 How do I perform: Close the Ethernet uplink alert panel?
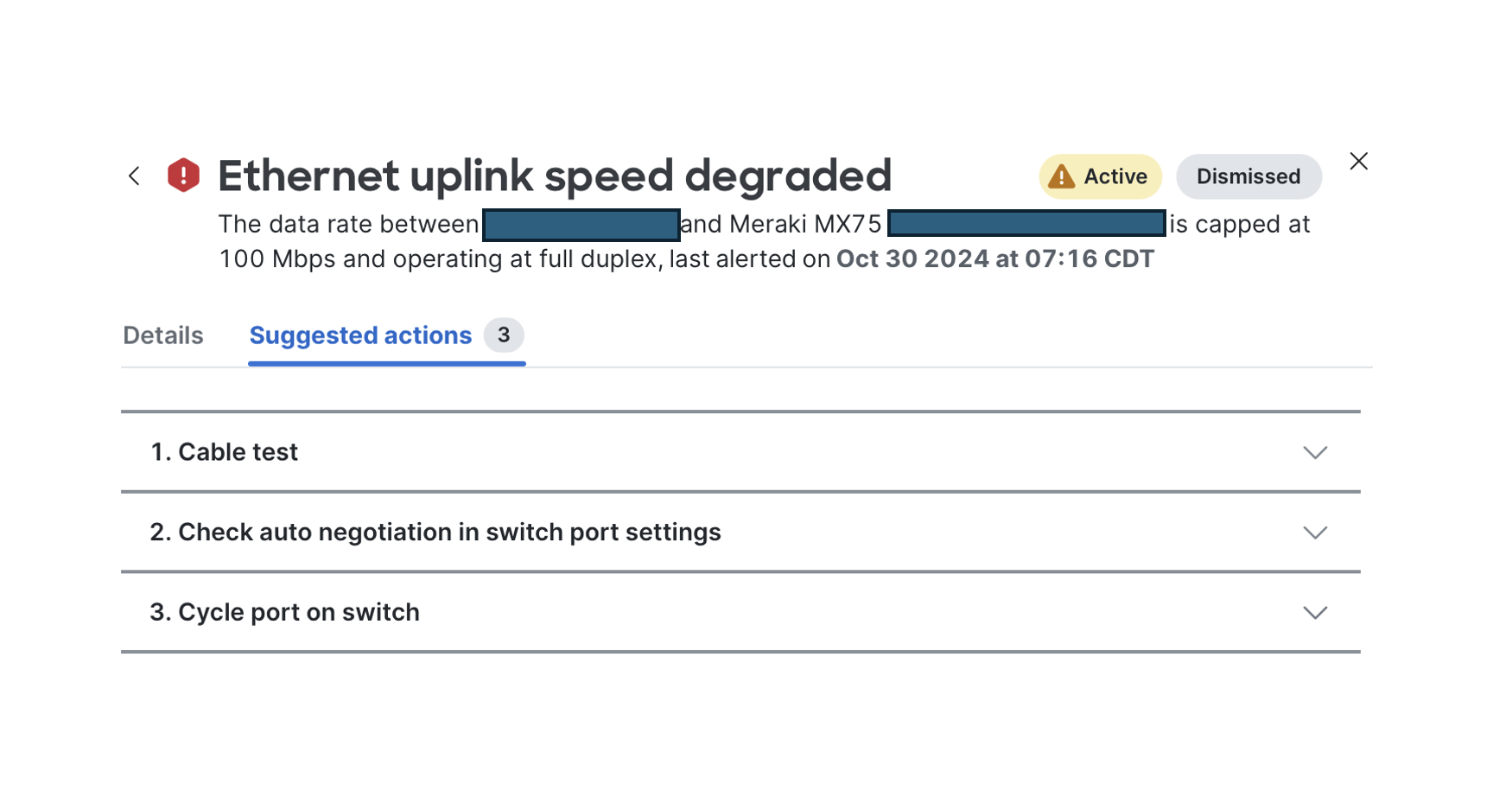[1358, 161]
